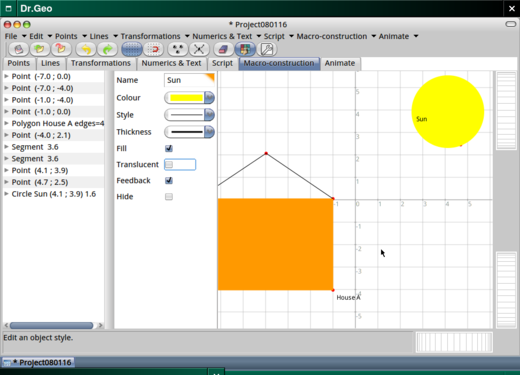Open the Thickness dropdown

point(209,132)
